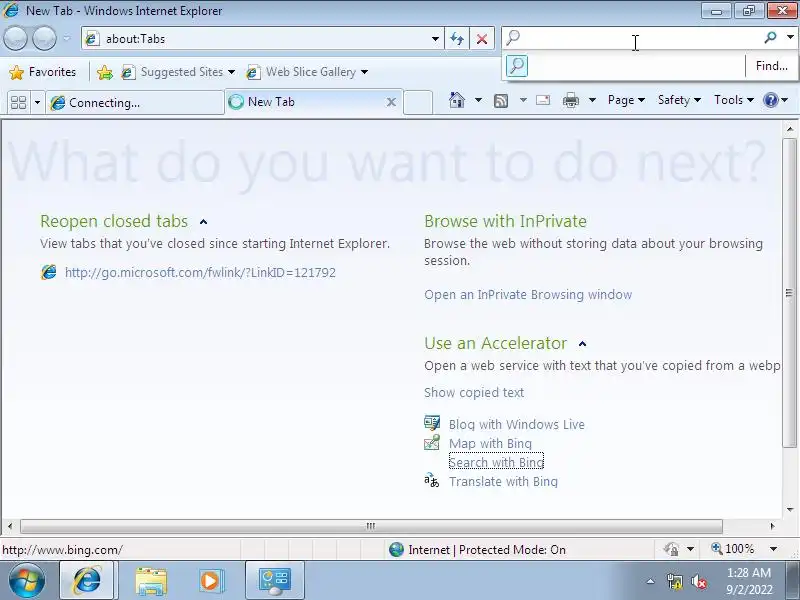Select the Bing search provider icon
This screenshot has height=600, width=800.
517,66
